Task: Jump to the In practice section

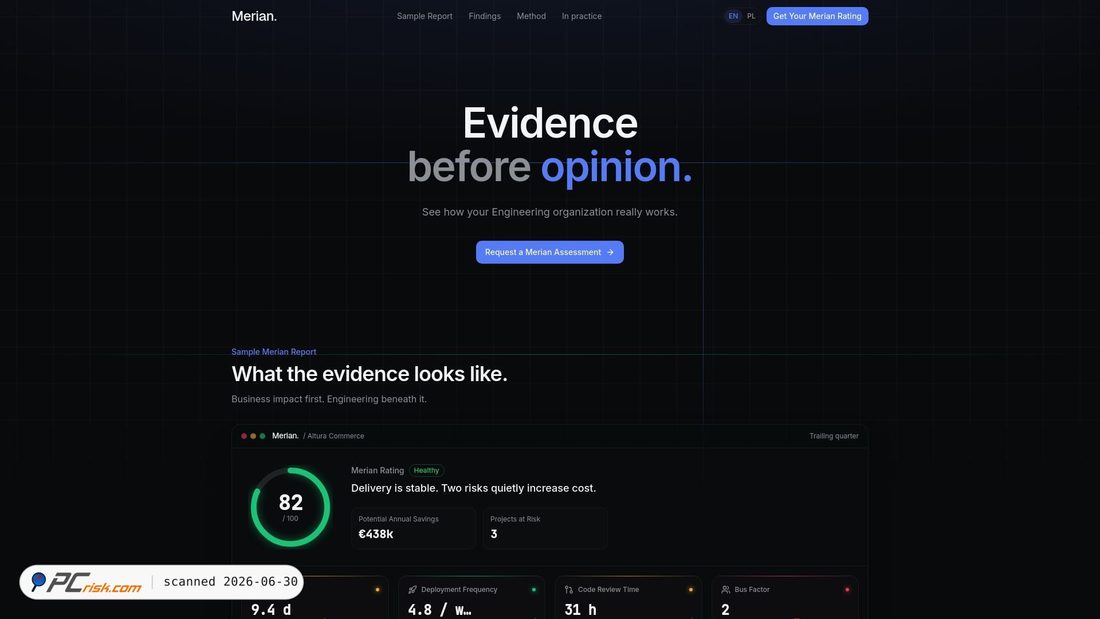Action: (x=582, y=16)
